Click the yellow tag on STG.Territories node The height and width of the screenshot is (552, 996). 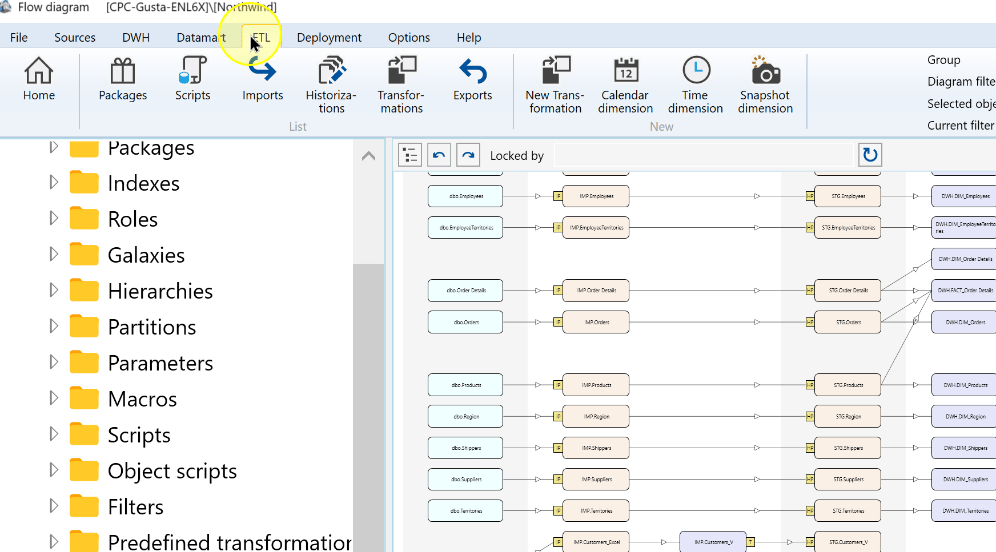click(810, 511)
